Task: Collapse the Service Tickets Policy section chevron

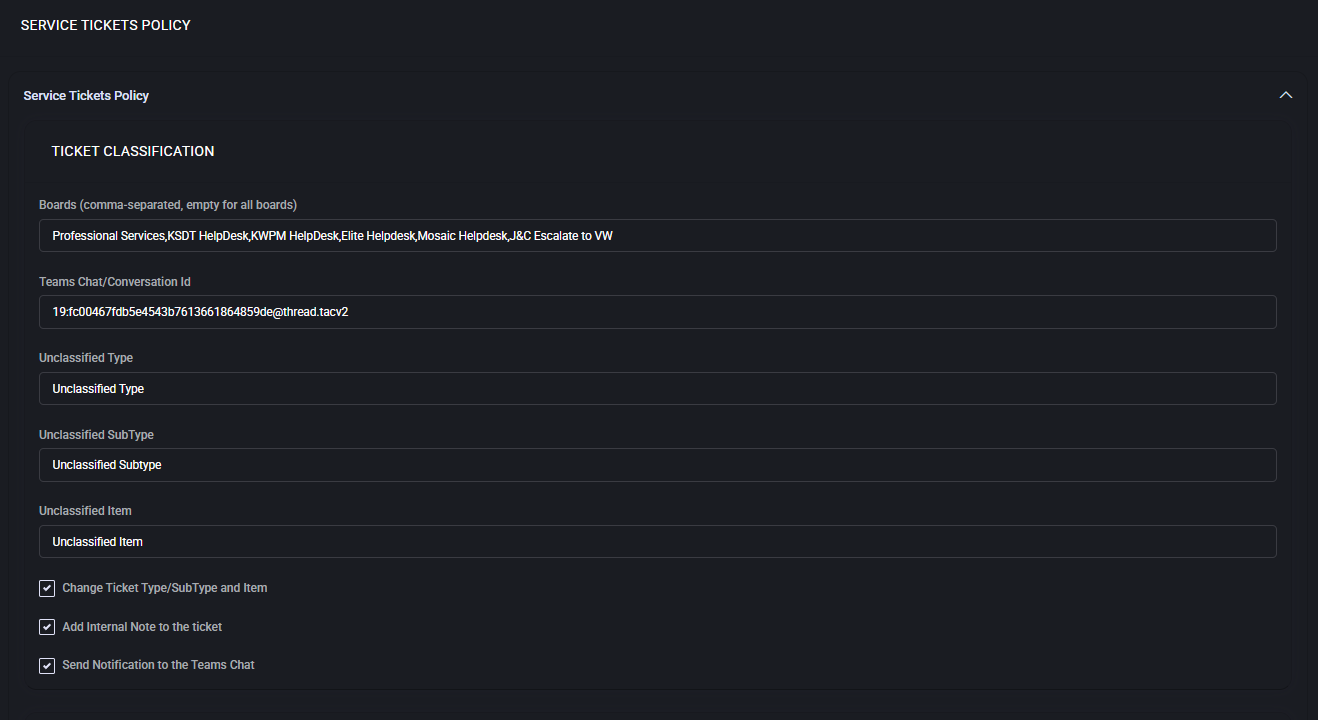Action: tap(1286, 95)
